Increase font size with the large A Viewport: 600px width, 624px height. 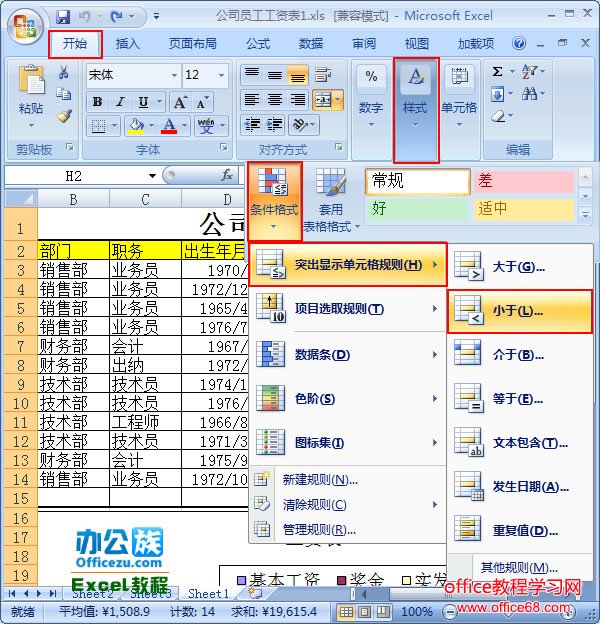179,102
